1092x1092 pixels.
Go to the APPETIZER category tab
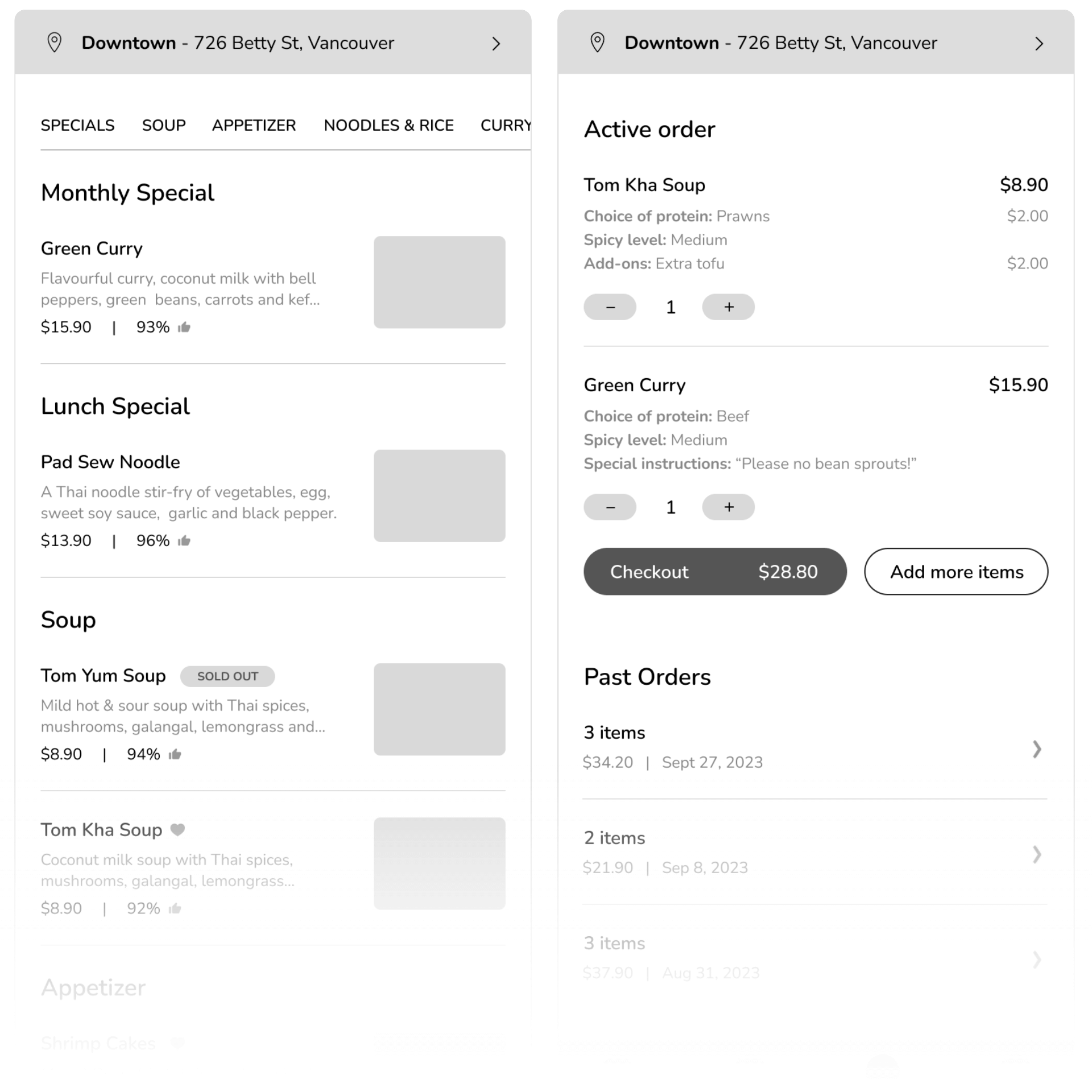(x=254, y=125)
